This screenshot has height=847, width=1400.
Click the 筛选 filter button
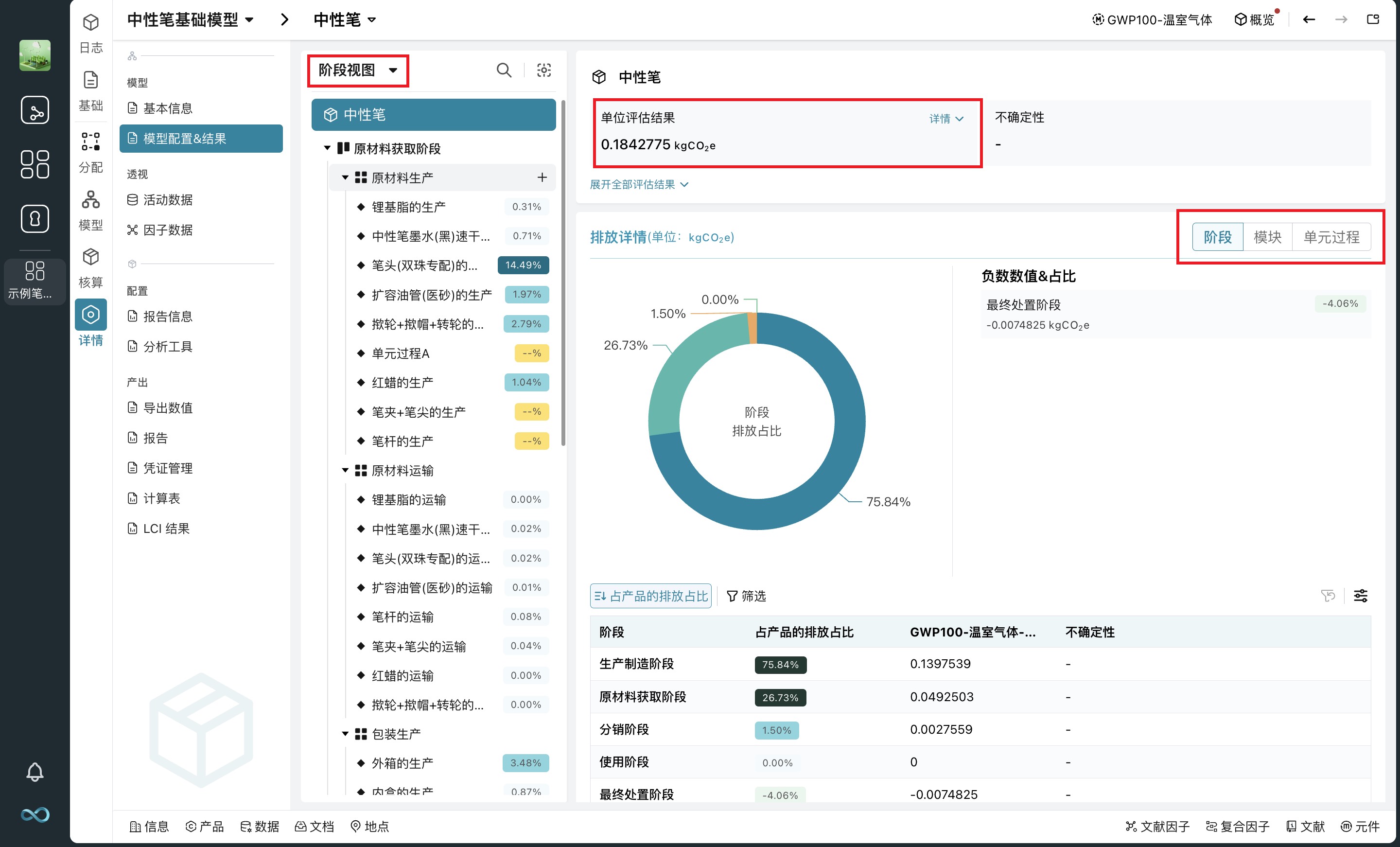click(746, 596)
